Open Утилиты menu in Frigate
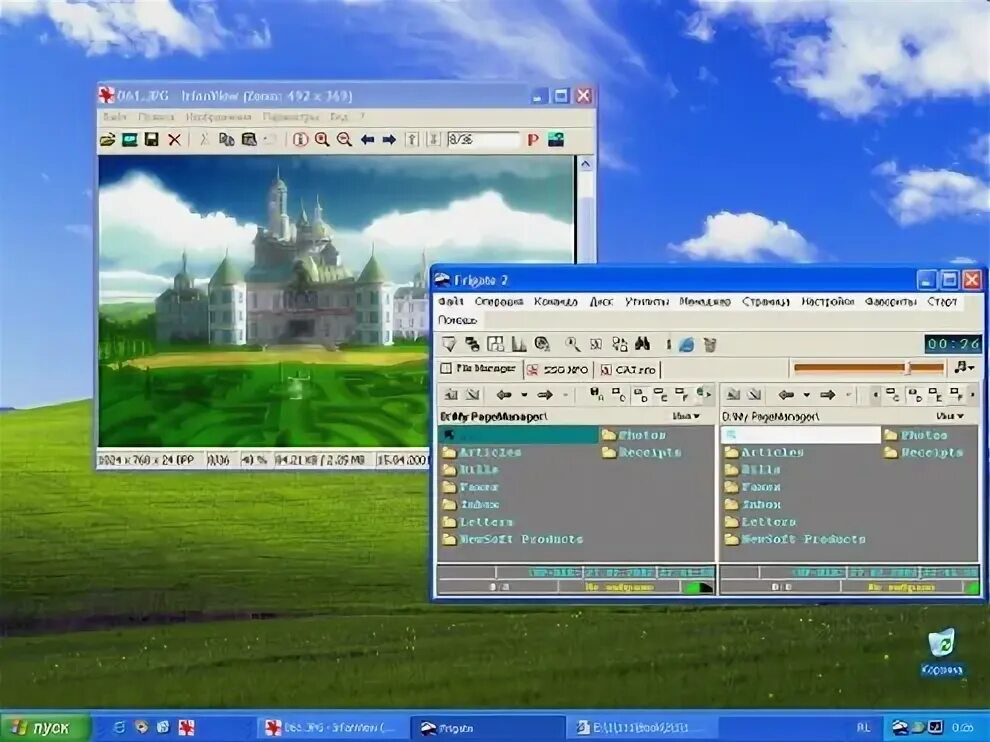Image resolution: width=990 pixels, height=742 pixels. click(647, 302)
